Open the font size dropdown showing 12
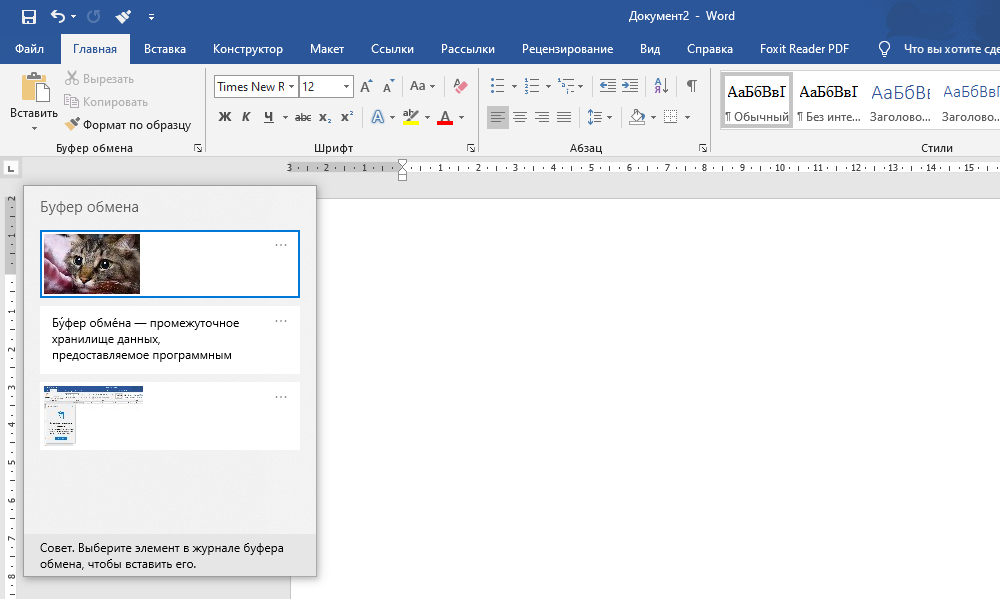The image size is (1000, 599). (346, 87)
